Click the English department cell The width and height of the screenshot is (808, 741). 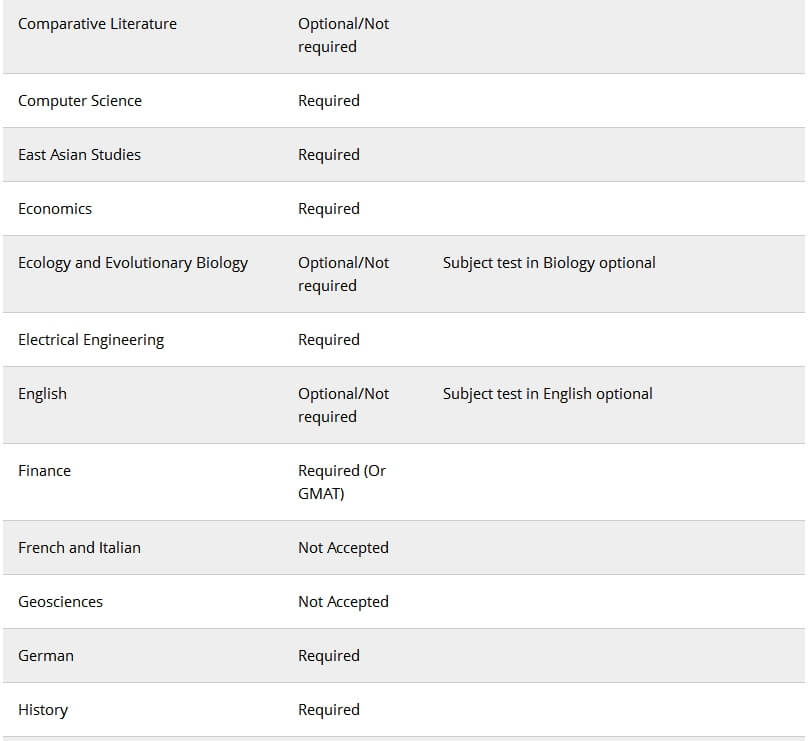(x=42, y=394)
